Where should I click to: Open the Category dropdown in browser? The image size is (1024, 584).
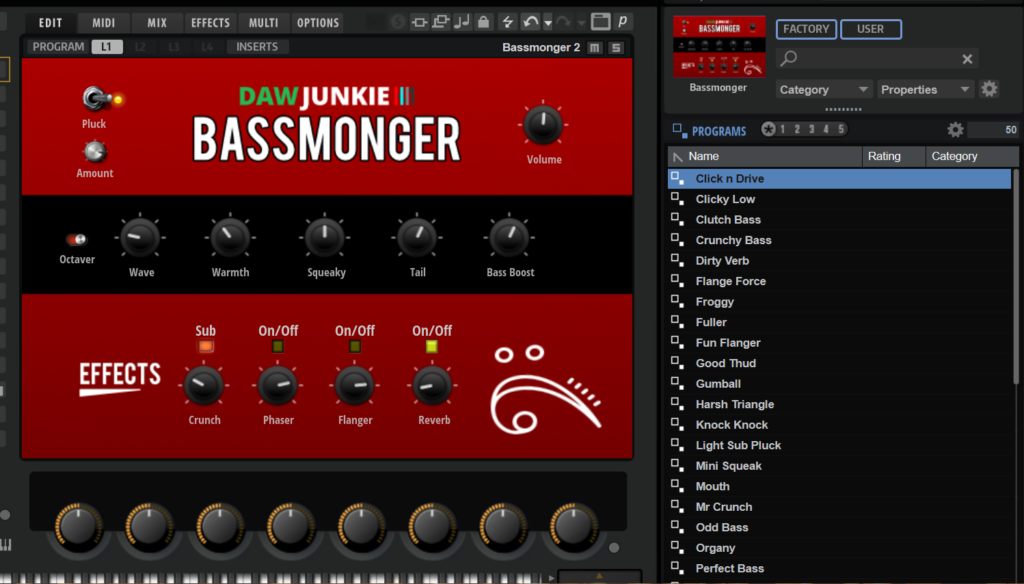(x=824, y=89)
